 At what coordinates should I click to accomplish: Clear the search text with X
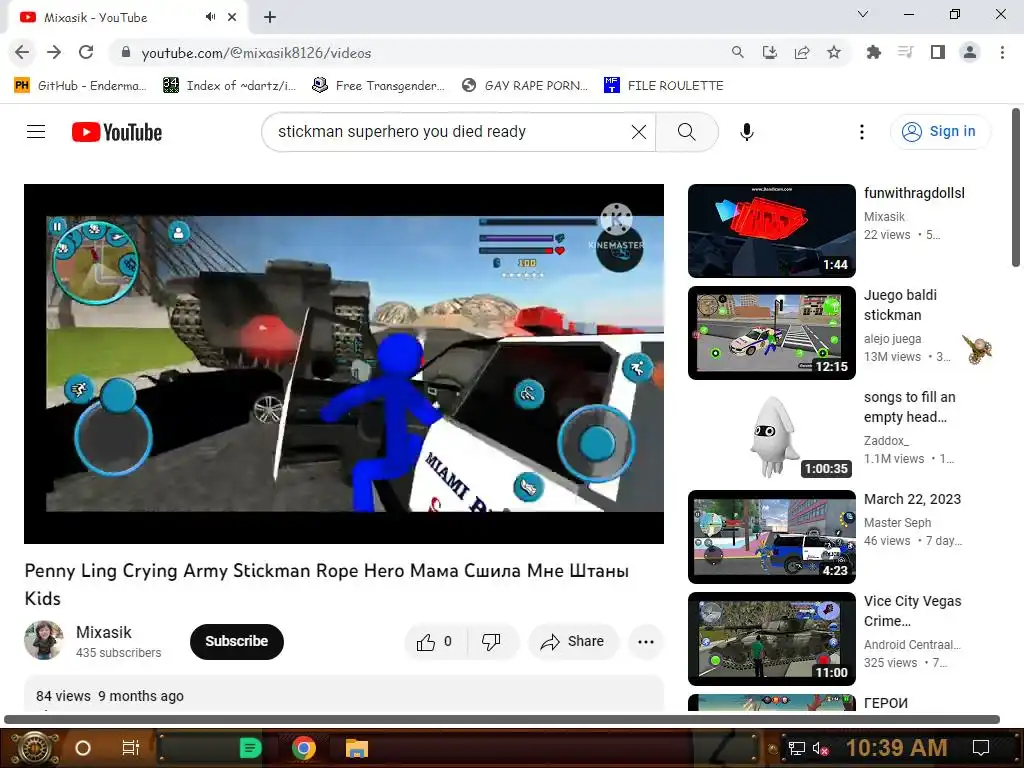click(x=639, y=132)
